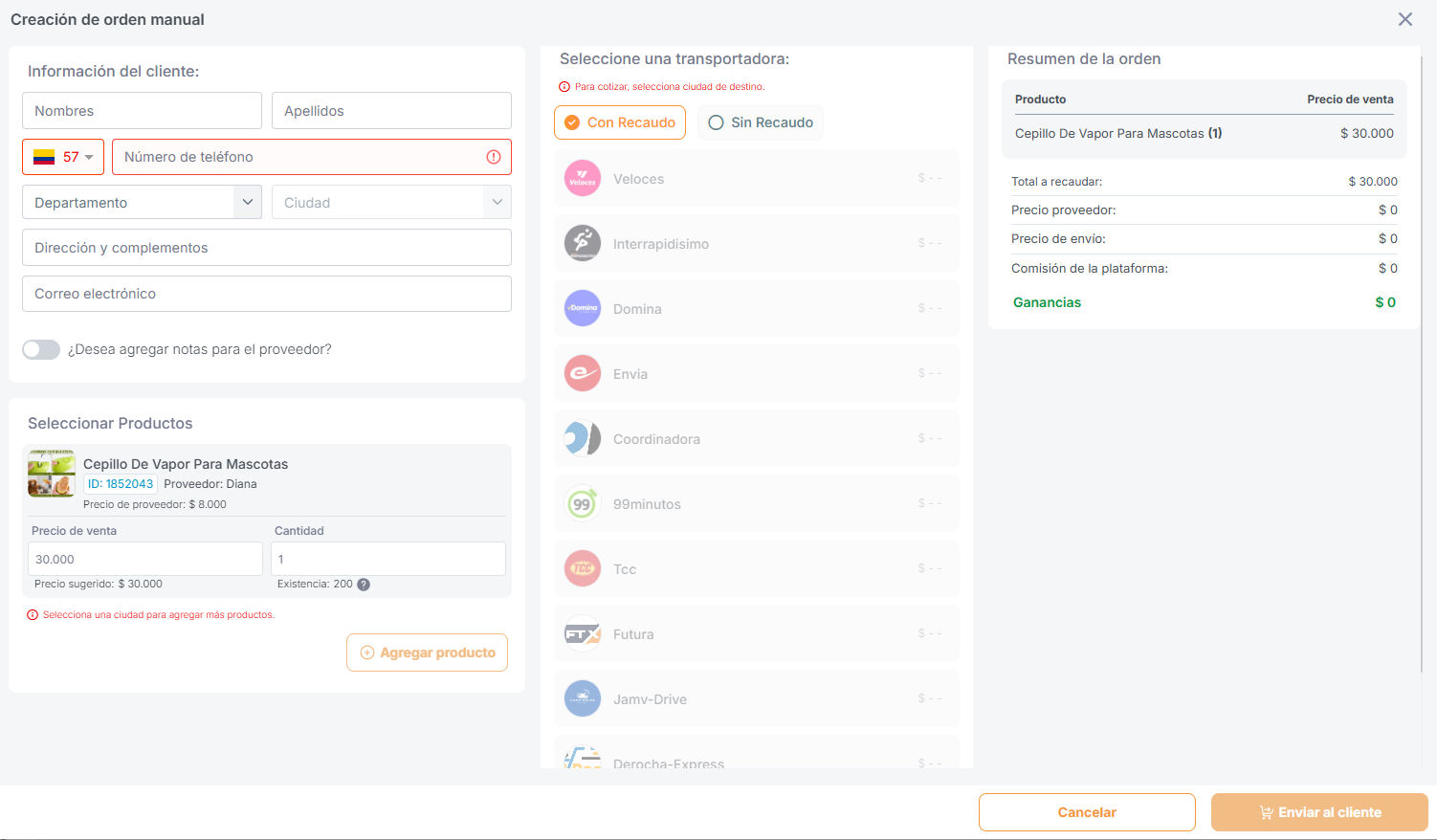Choose the Coordinadora carrier icon

click(582, 439)
